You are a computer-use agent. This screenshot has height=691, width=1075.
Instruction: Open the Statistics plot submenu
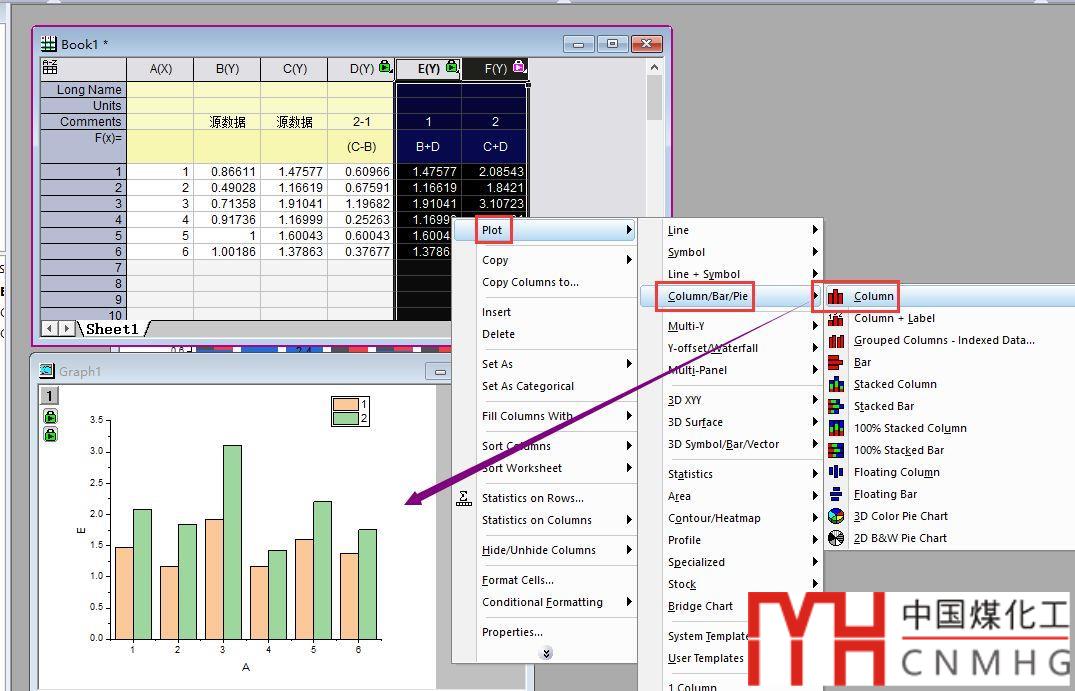click(731, 474)
